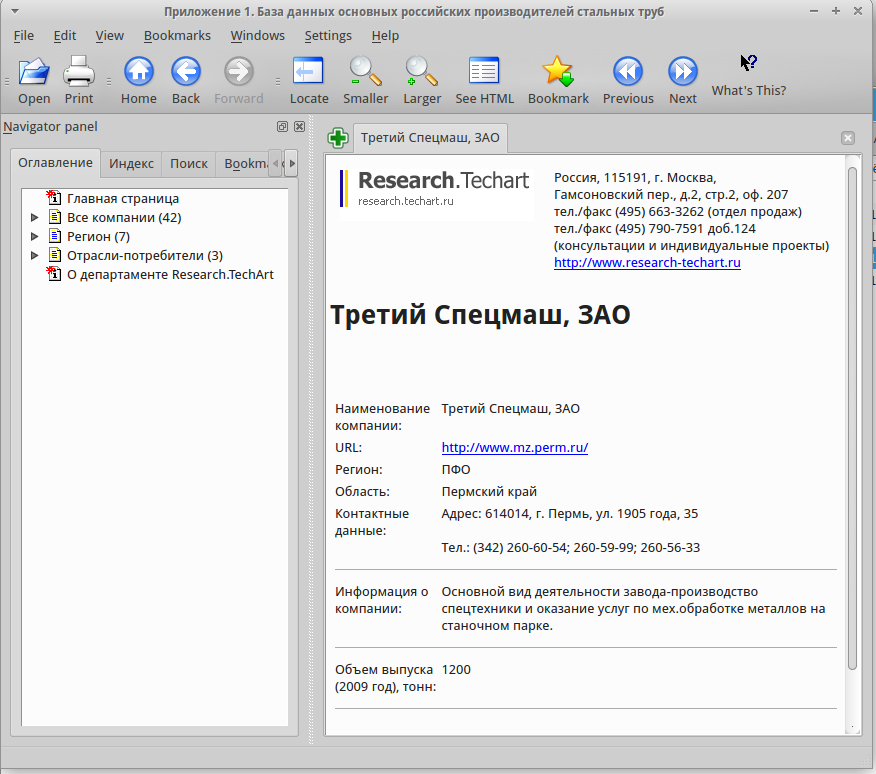Switch to Оглавление tab
This screenshot has height=774, width=876.
[x=55, y=163]
